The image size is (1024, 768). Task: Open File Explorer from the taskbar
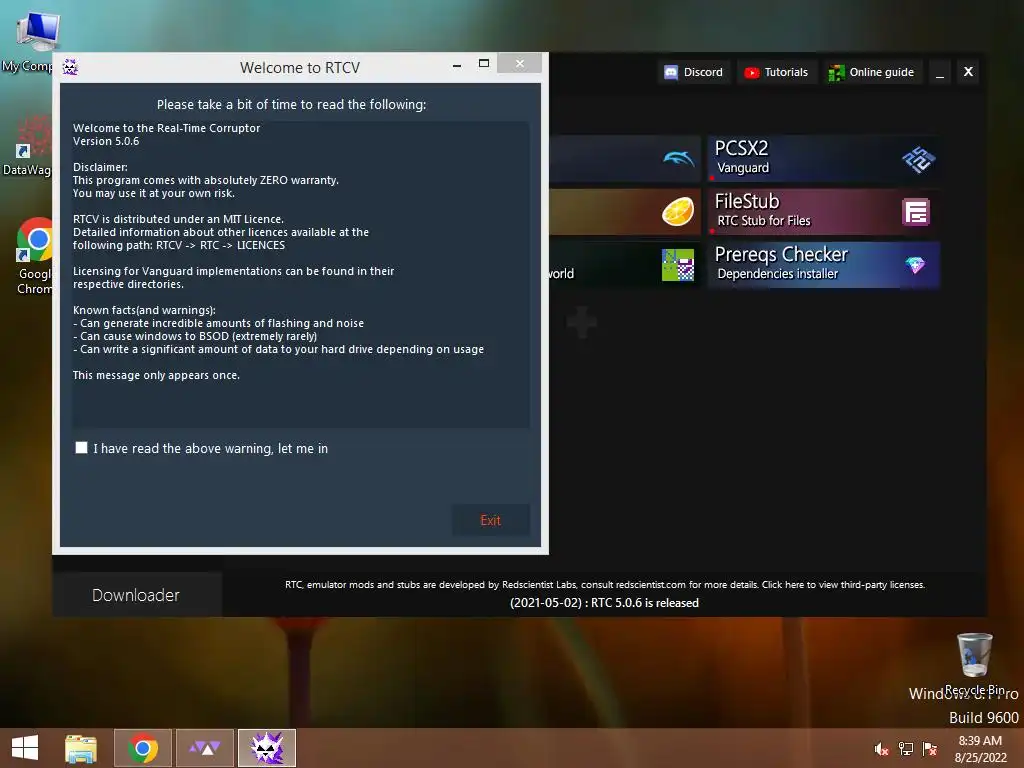80,748
